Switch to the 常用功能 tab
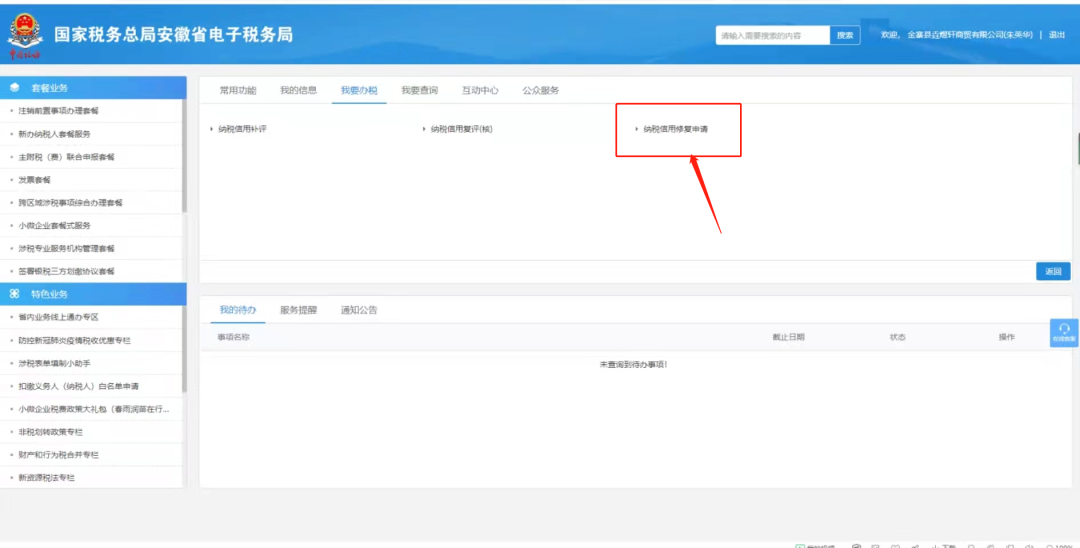The width and height of the screenshot is (1080, 548). [x=238, y=90]
